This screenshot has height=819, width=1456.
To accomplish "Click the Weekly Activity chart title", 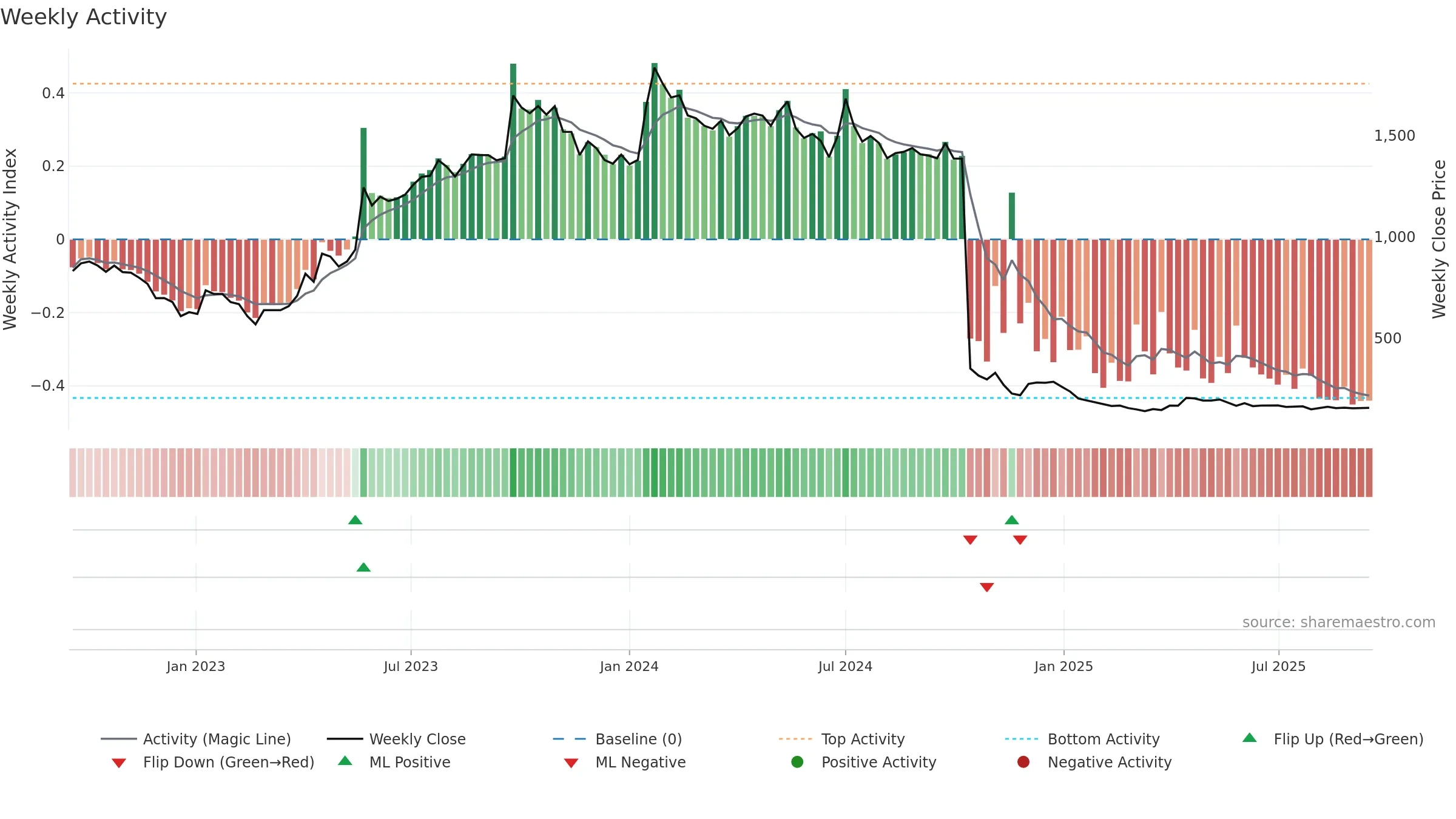I will pos(84,17).
